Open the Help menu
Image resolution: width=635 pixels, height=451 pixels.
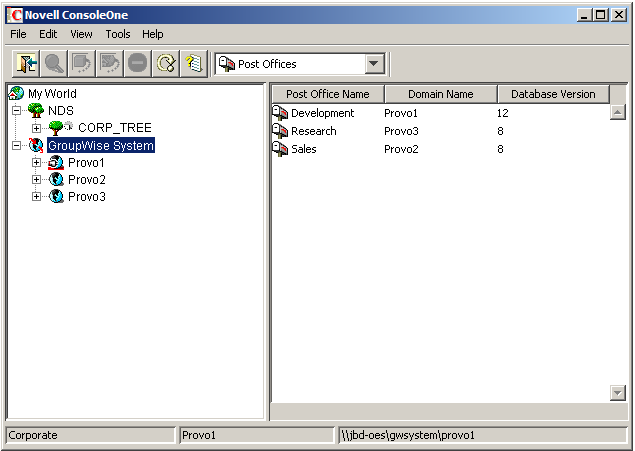[153, 34]
